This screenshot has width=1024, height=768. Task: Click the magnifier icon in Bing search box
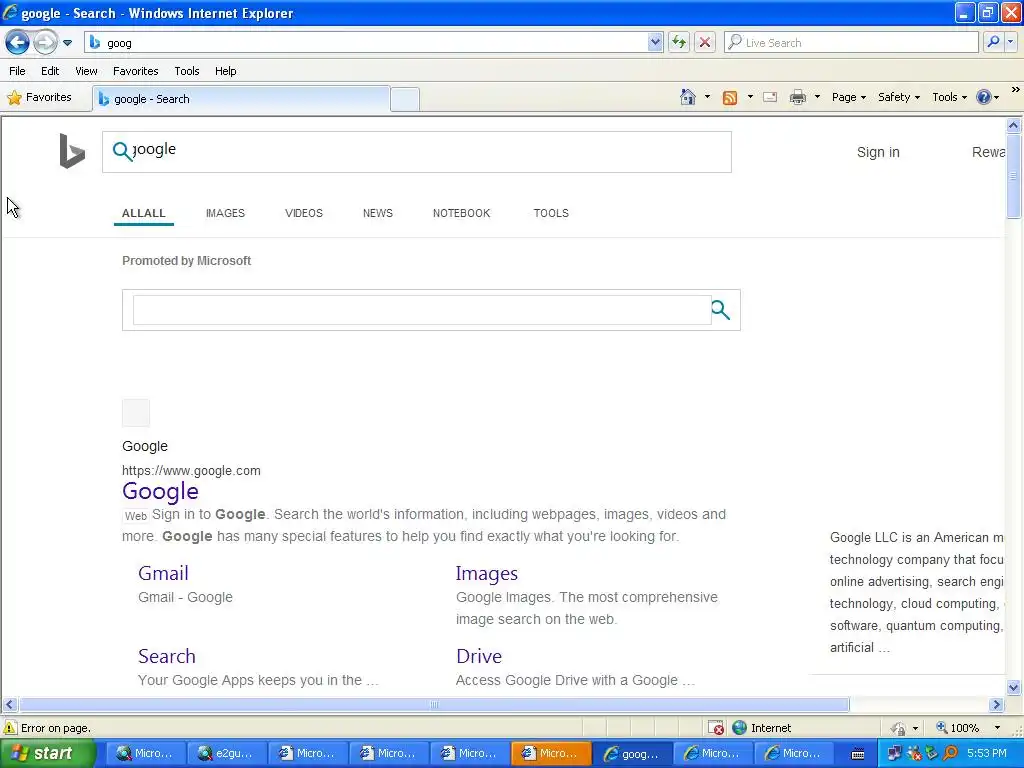[122, 151]
